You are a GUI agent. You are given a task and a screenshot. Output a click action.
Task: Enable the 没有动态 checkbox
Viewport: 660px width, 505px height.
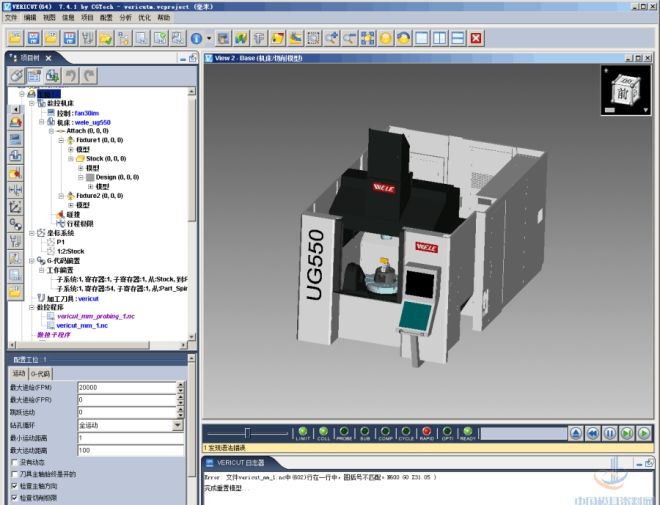[x=15, y=462]
